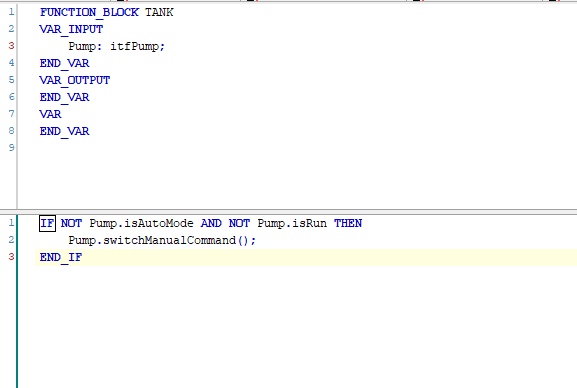The height and width of the screenshot is (388, 577).
Task: Click the END_IF keyword on highlighted line
Action: click(61, 257)
